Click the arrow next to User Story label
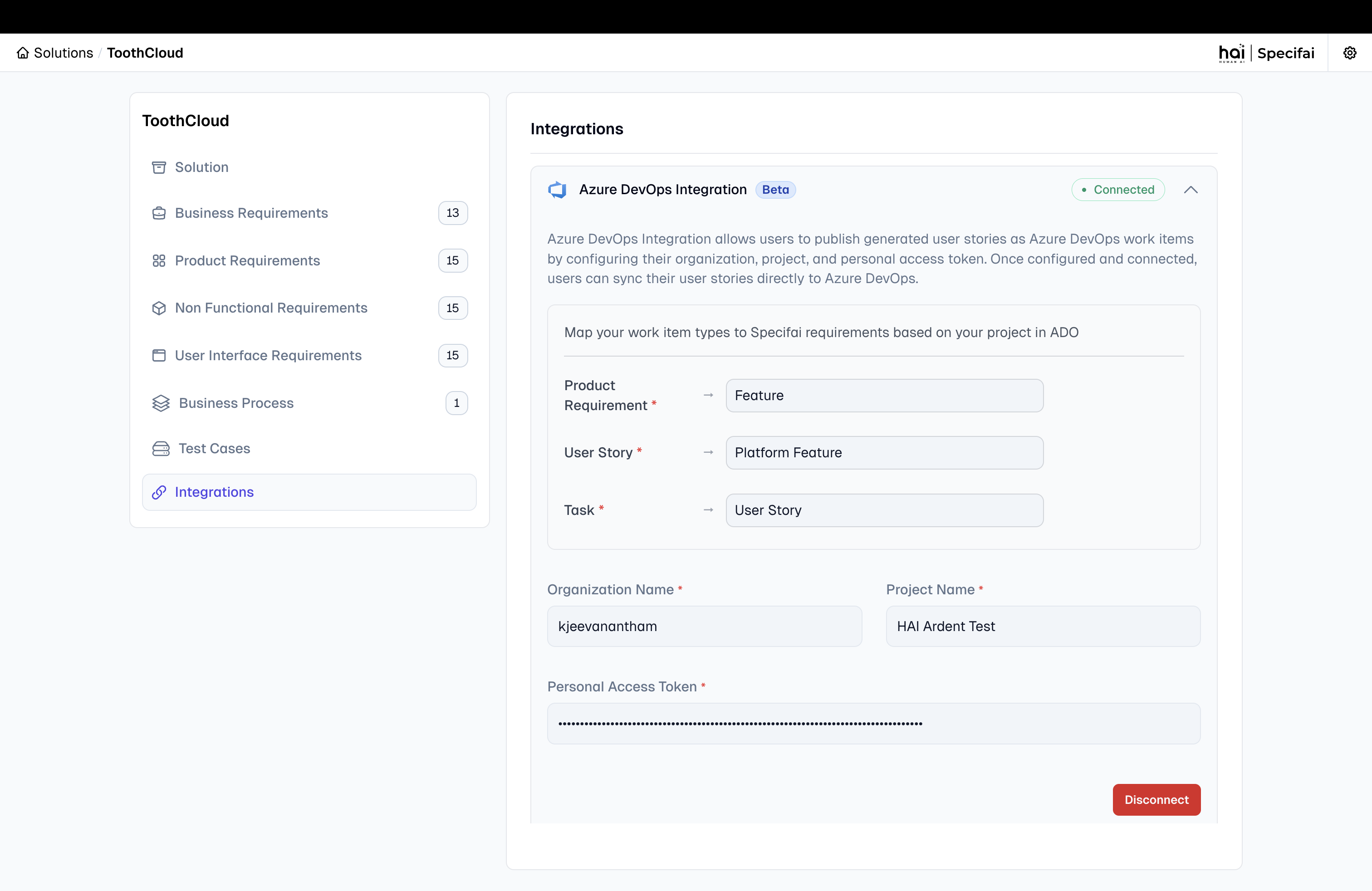The width and height of the screenshot is (1372, 891). point(709,453)
